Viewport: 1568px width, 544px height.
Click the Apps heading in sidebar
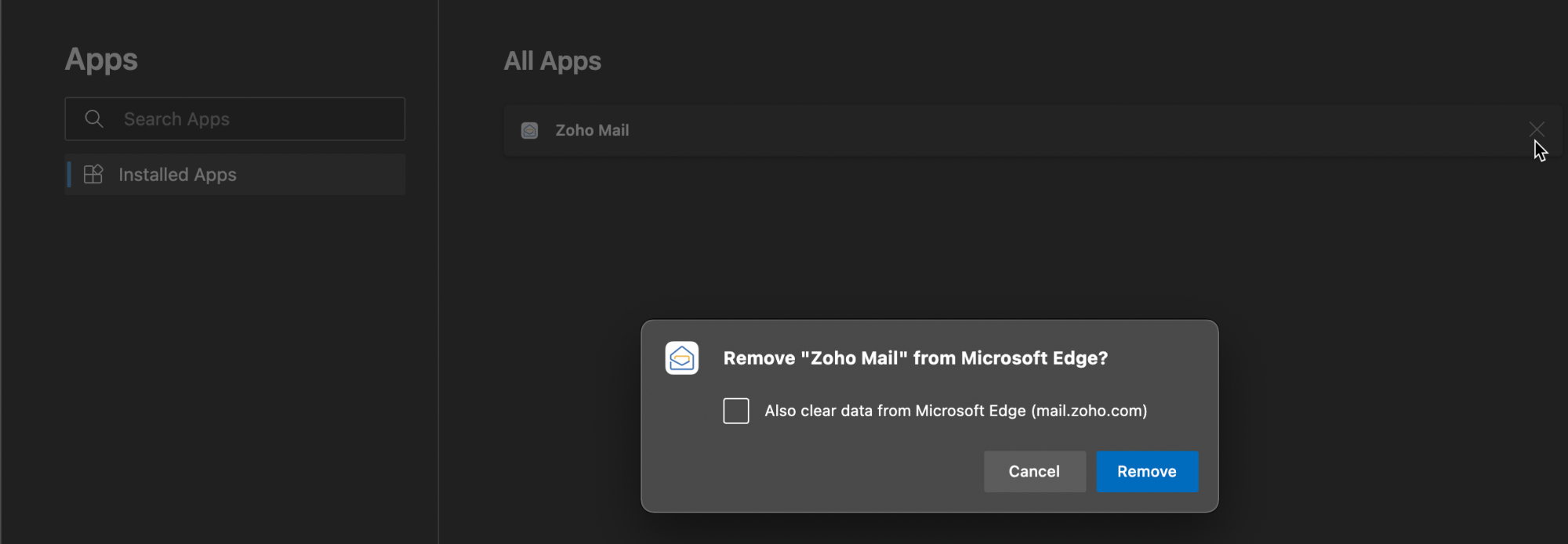click(101, 60)
